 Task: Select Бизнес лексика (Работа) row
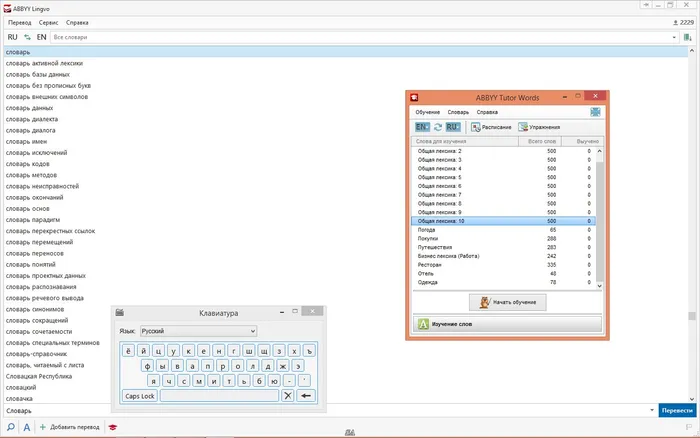tap(503, 256)
